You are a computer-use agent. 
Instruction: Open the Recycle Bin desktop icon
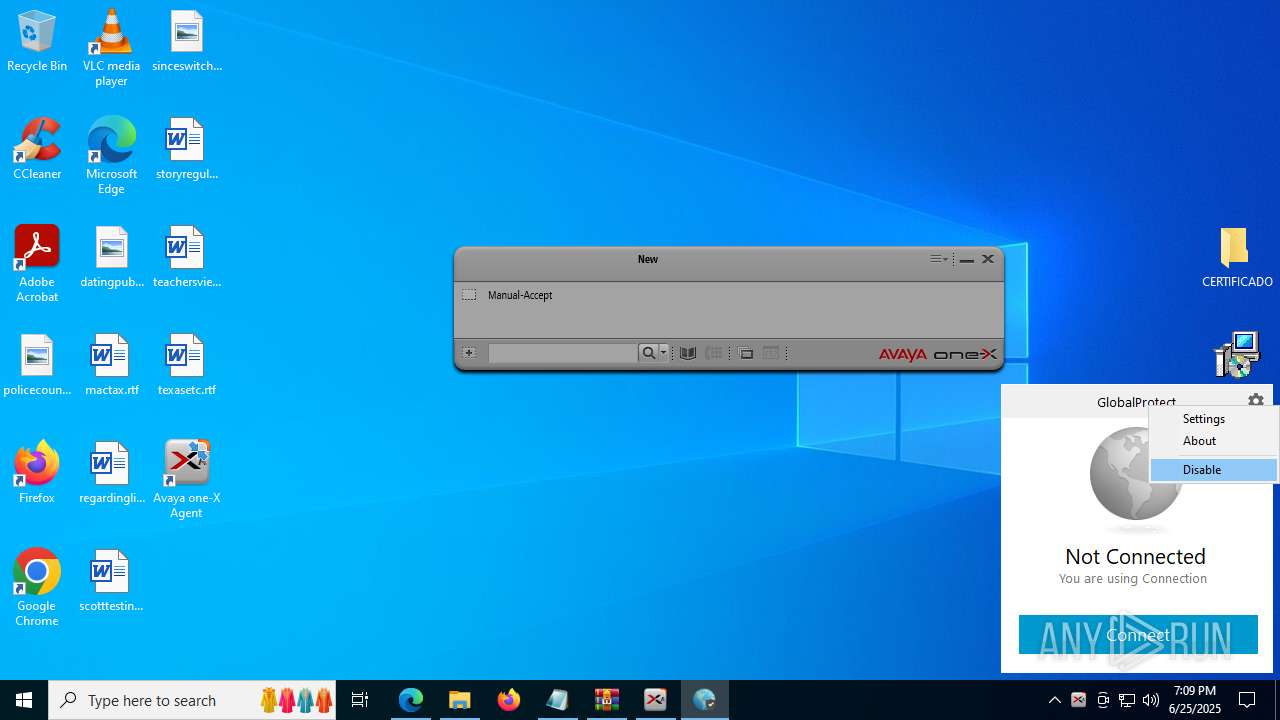pyautogui.click(x=37, y=42)
